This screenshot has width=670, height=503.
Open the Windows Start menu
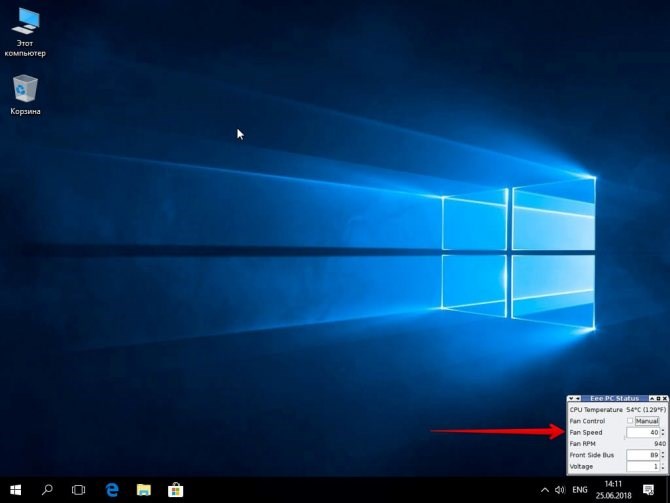(16, 490)
